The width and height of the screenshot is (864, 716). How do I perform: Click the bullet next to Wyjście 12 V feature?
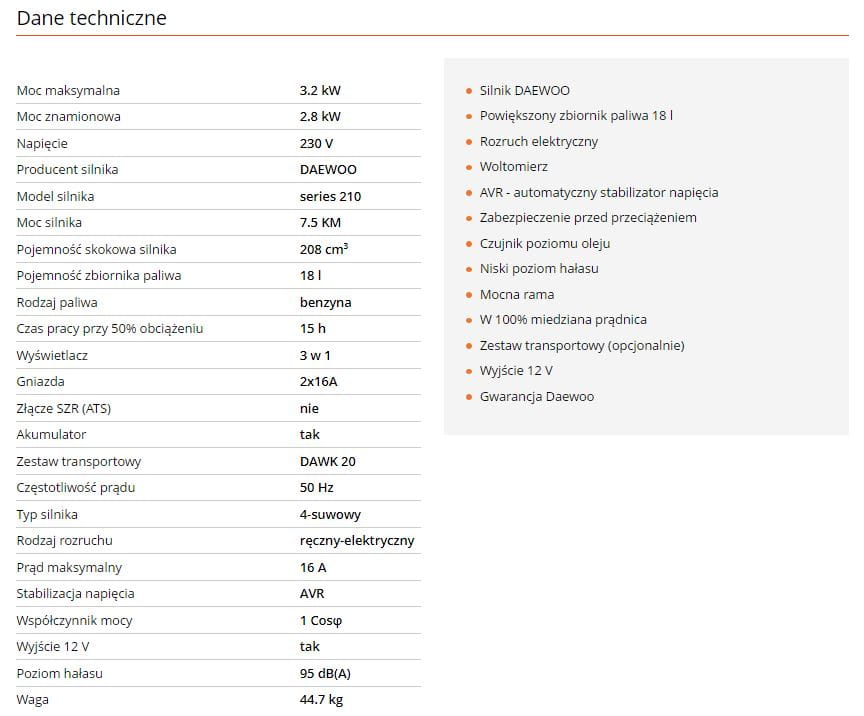point(469,372)
